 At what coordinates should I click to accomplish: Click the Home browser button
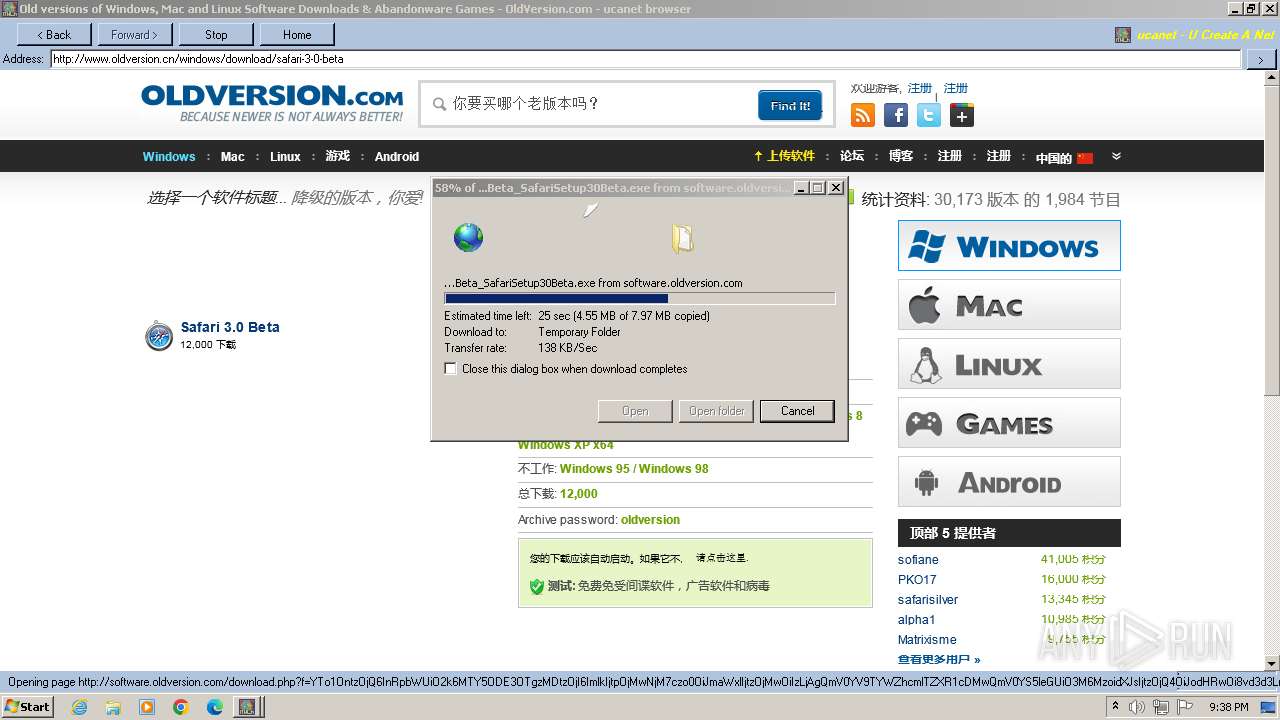click(297, 34)
